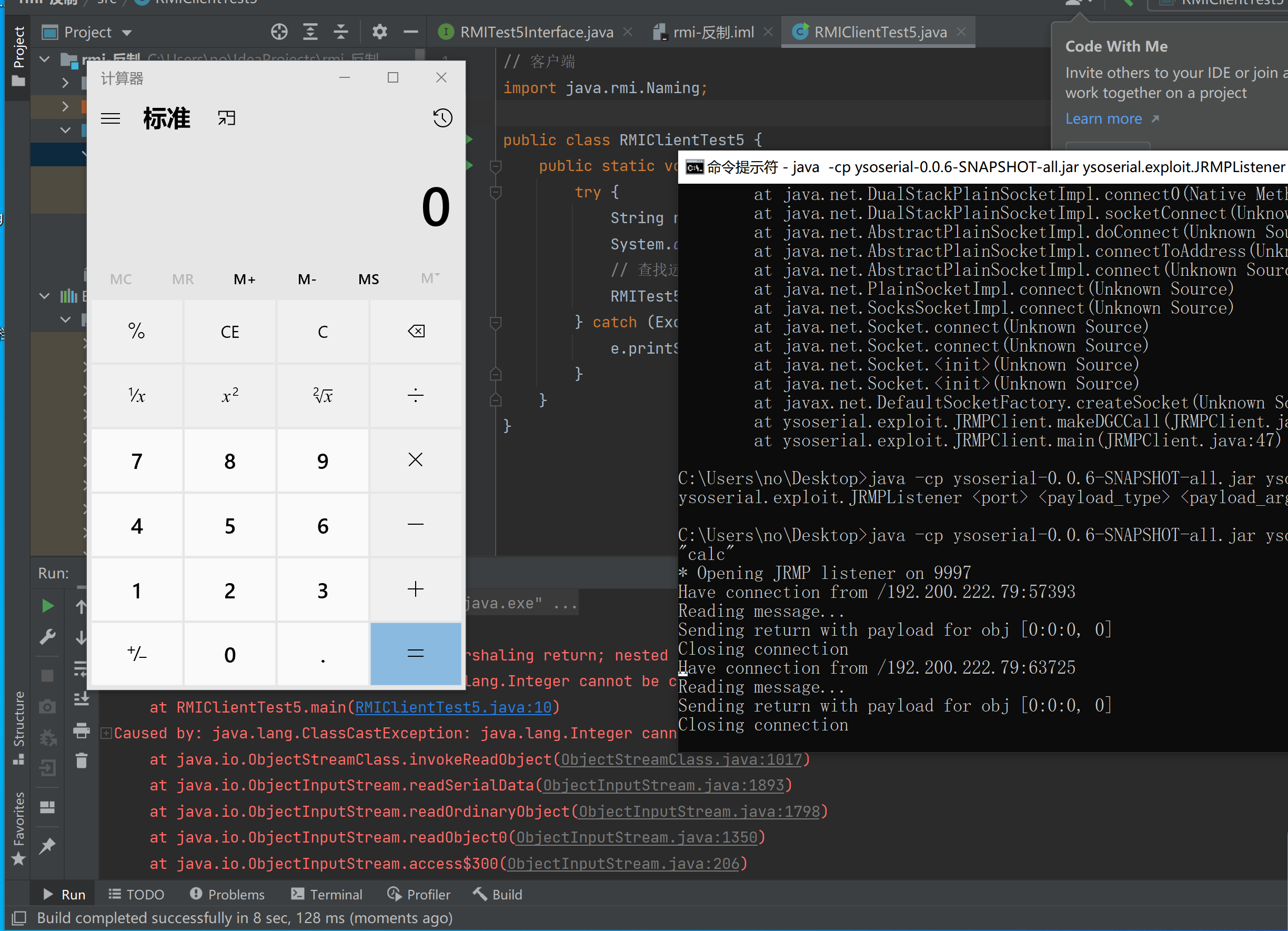
Task: Click the calculator plus/minus sign key
Action: click(137, 654)
